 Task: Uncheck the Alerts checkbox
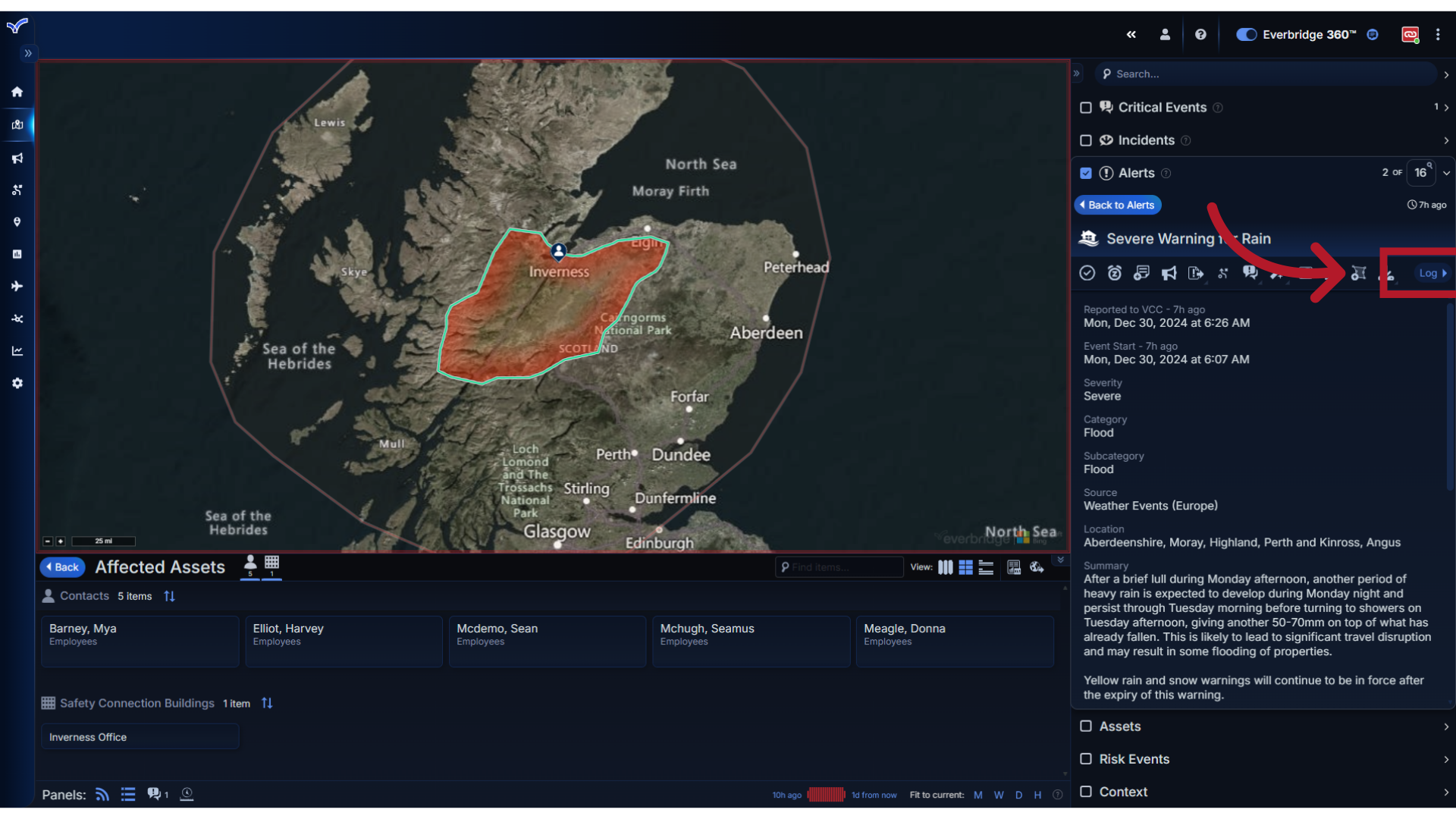coord(1086,173)
